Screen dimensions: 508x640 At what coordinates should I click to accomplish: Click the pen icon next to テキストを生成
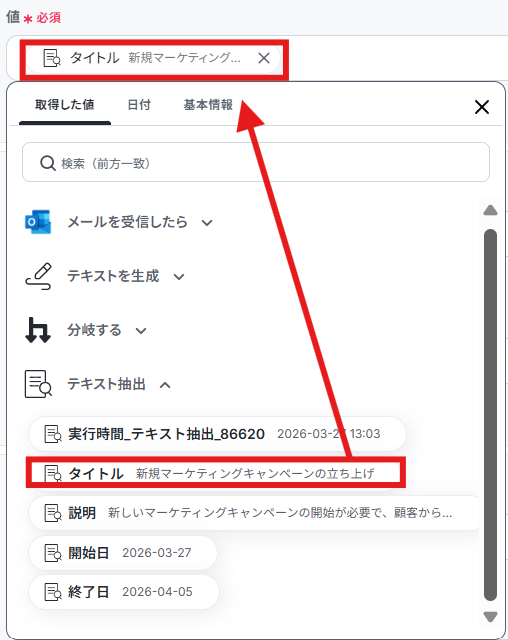point(38,276)
